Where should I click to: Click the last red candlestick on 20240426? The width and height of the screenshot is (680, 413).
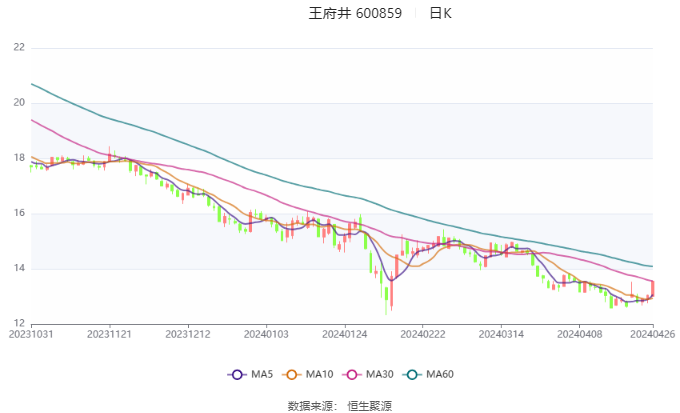(x=653, y=288)
